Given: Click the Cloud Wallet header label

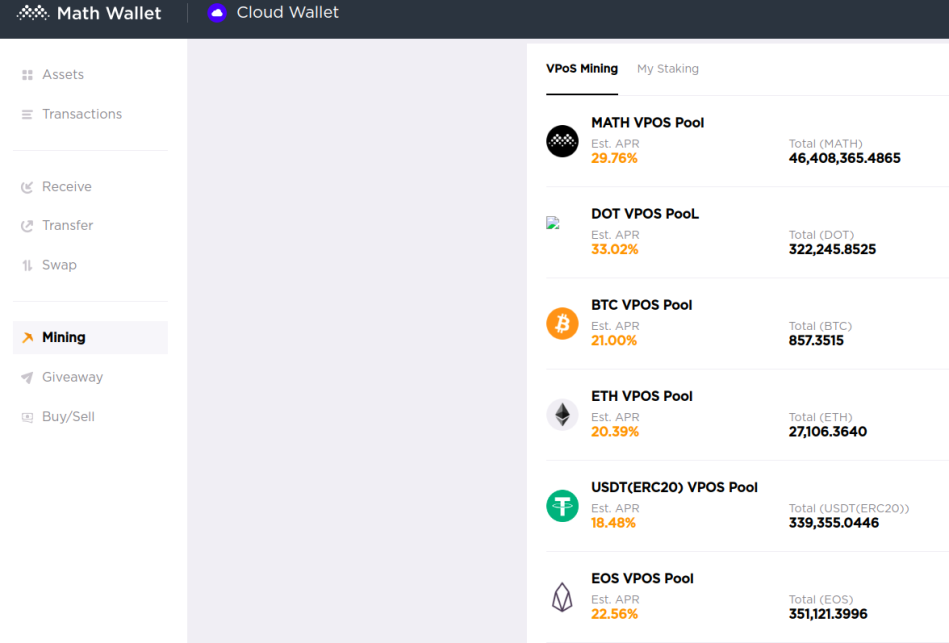Looking at the screenshot, I should click(x=287, y=12).
